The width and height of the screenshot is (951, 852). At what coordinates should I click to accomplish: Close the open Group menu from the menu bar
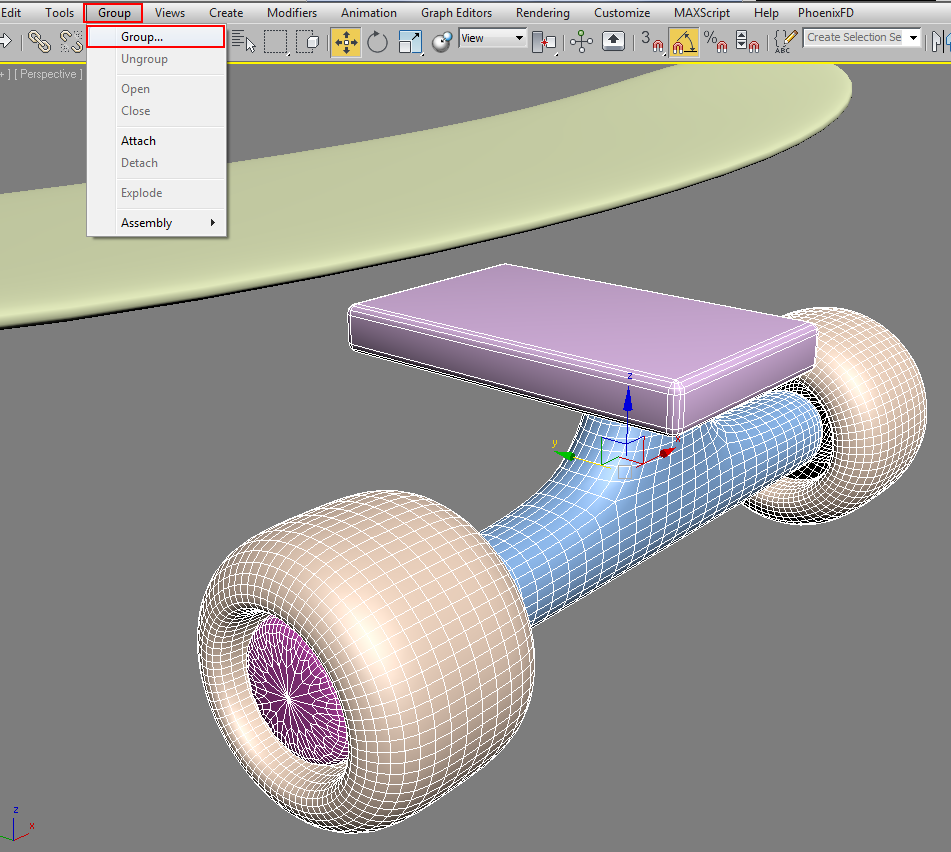(114, 13)
